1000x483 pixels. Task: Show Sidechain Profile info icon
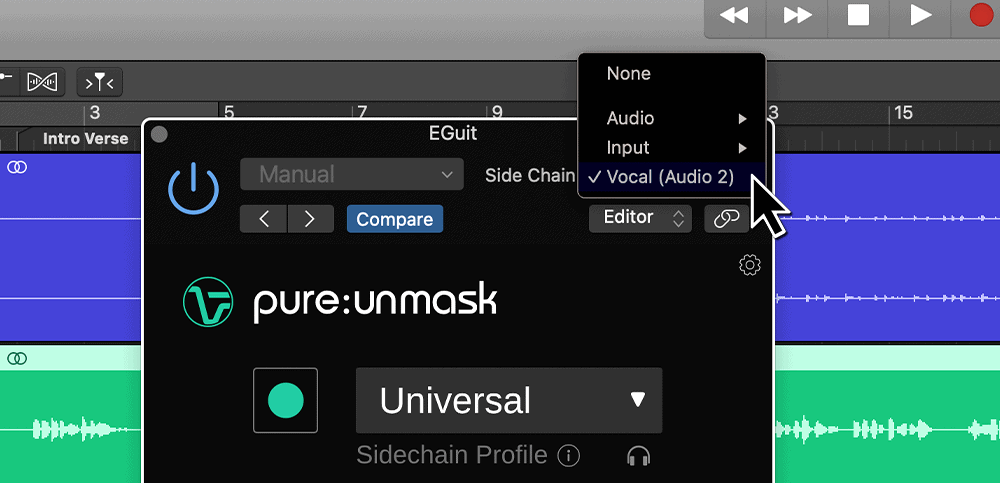click(x=568, y=456)
